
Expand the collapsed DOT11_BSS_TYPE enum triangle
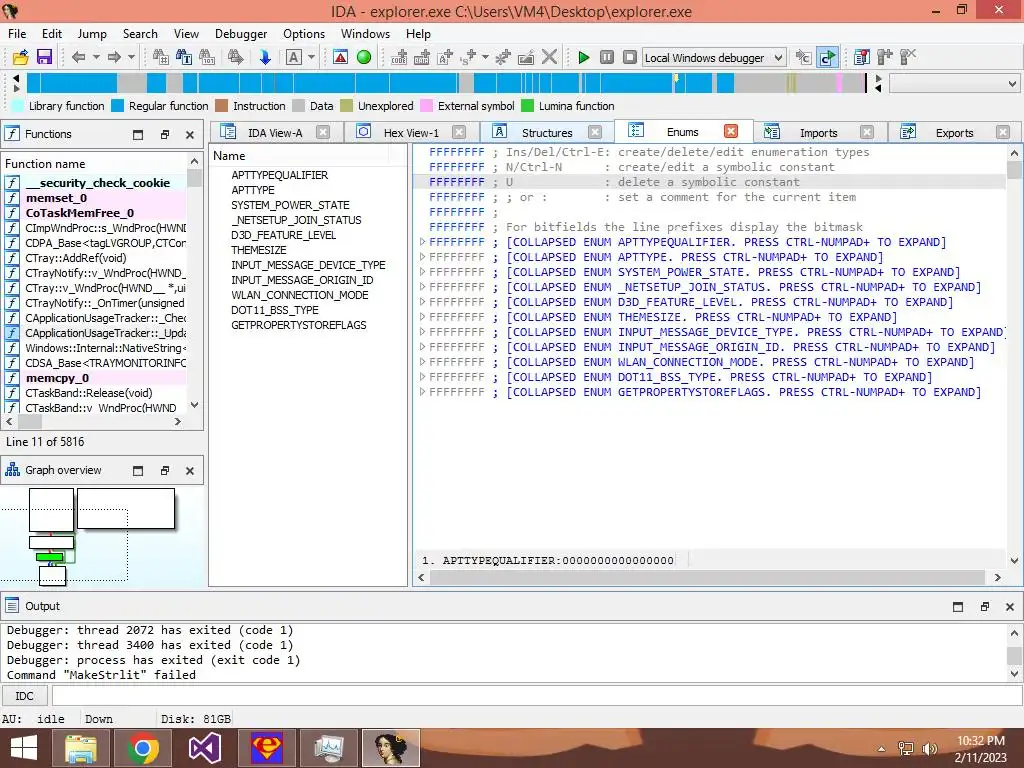[x=423, y=377]
